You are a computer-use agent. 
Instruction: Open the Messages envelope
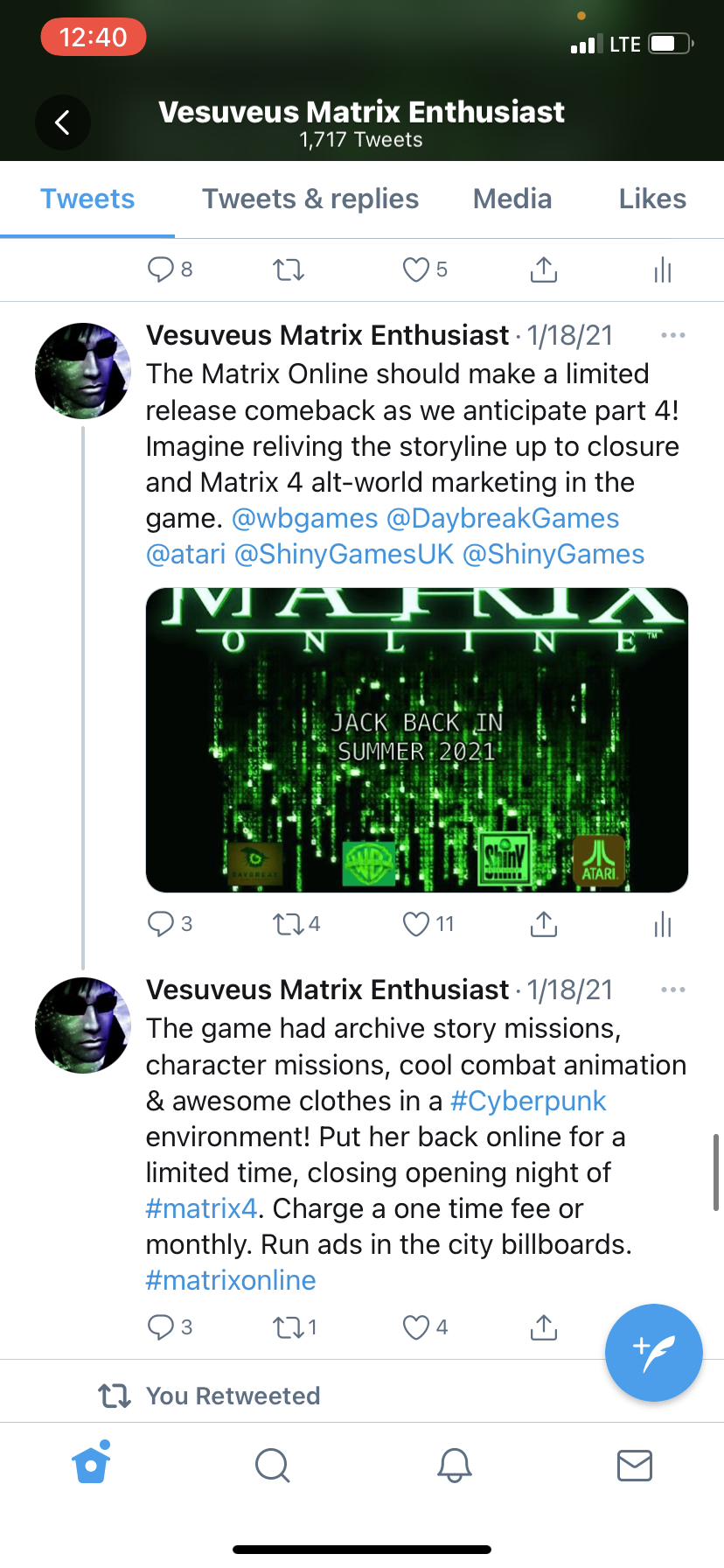click(x=635, y=1464)
